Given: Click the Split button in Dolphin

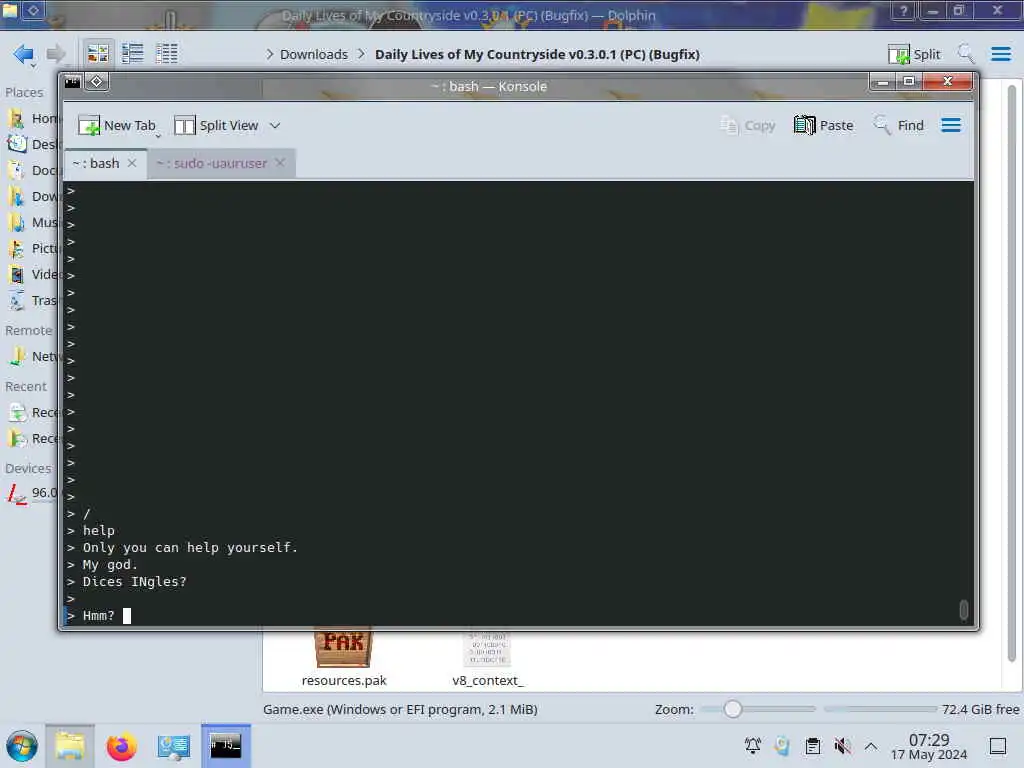Looking at the screenshot, I should [x=914, y=54].
